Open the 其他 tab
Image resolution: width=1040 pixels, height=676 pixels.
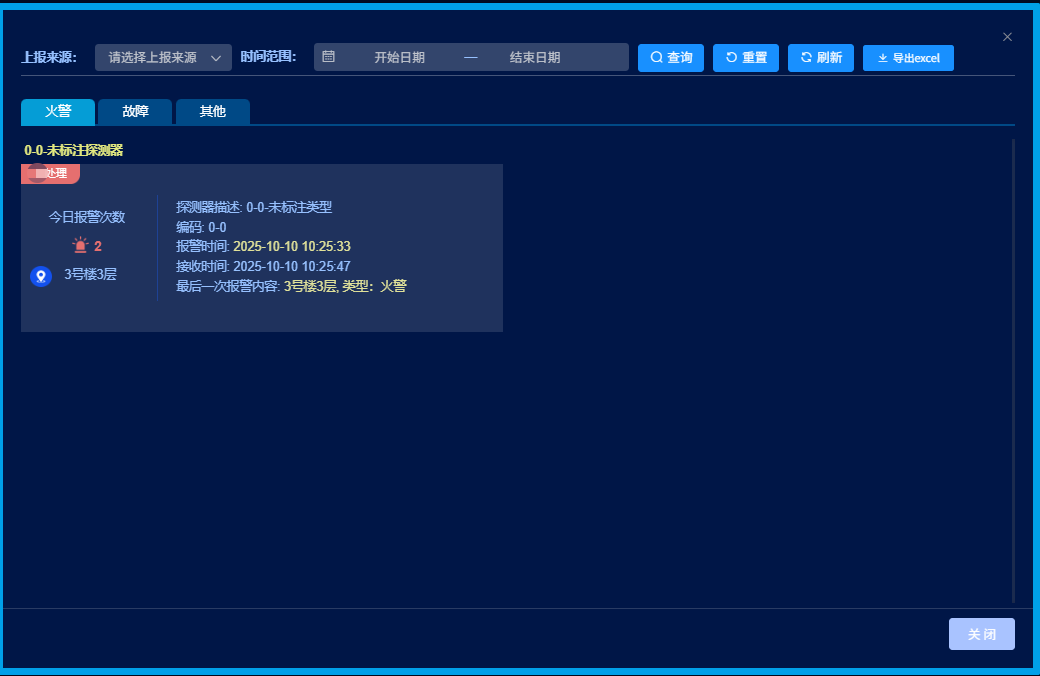pyautogui.click(x=212, y=112)
